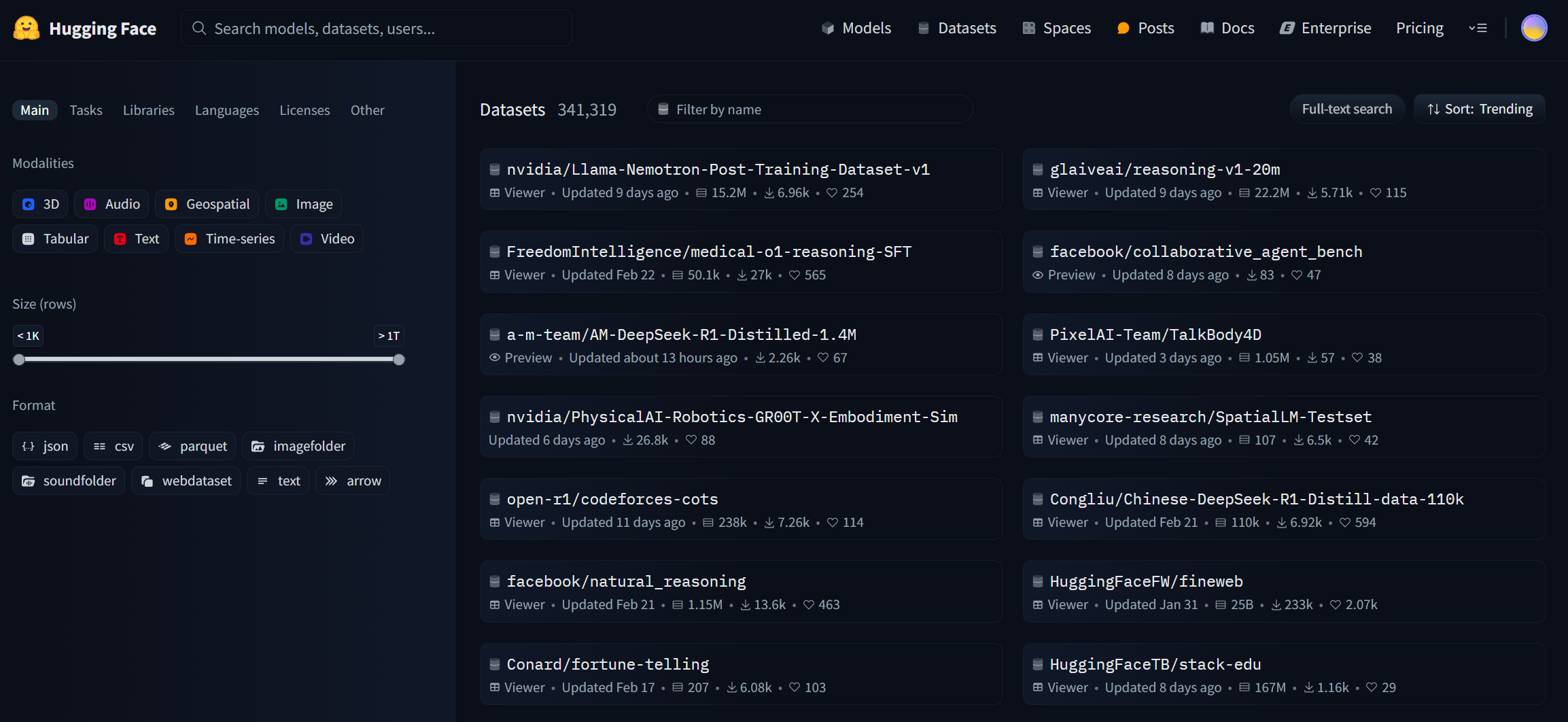This screenshot has width=1568, height=722.
Task: Click the Preview eye icon on collaborative_agent_bench
Action: point(1038,275)
